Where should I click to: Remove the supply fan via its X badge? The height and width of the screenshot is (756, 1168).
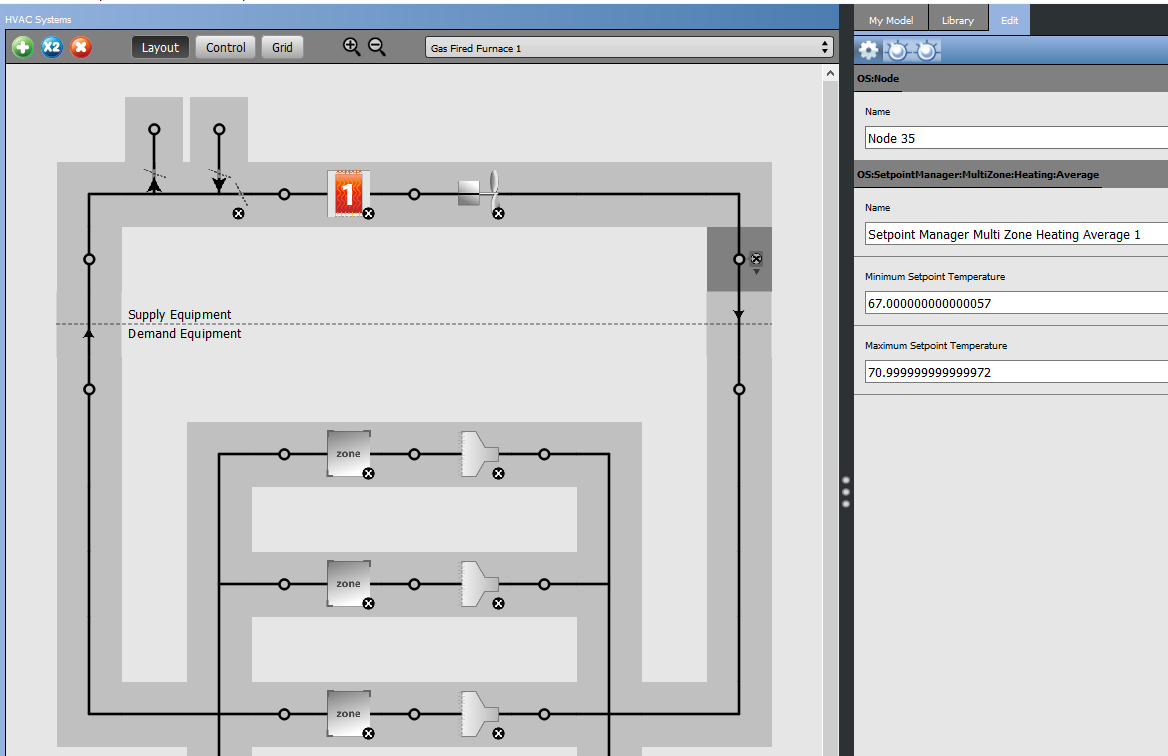pyautogui.click(x=499, y=214)
